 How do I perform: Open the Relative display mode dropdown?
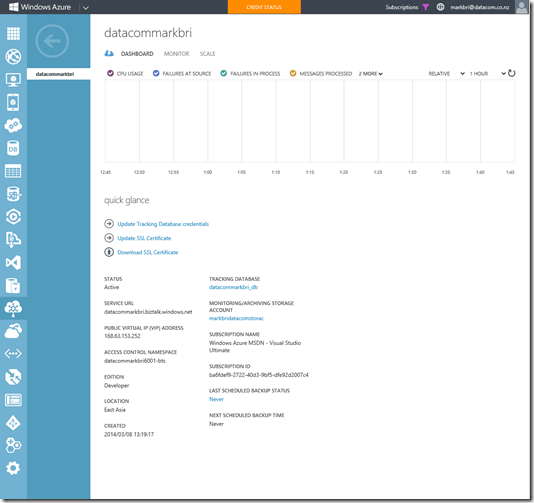[446, 74]
